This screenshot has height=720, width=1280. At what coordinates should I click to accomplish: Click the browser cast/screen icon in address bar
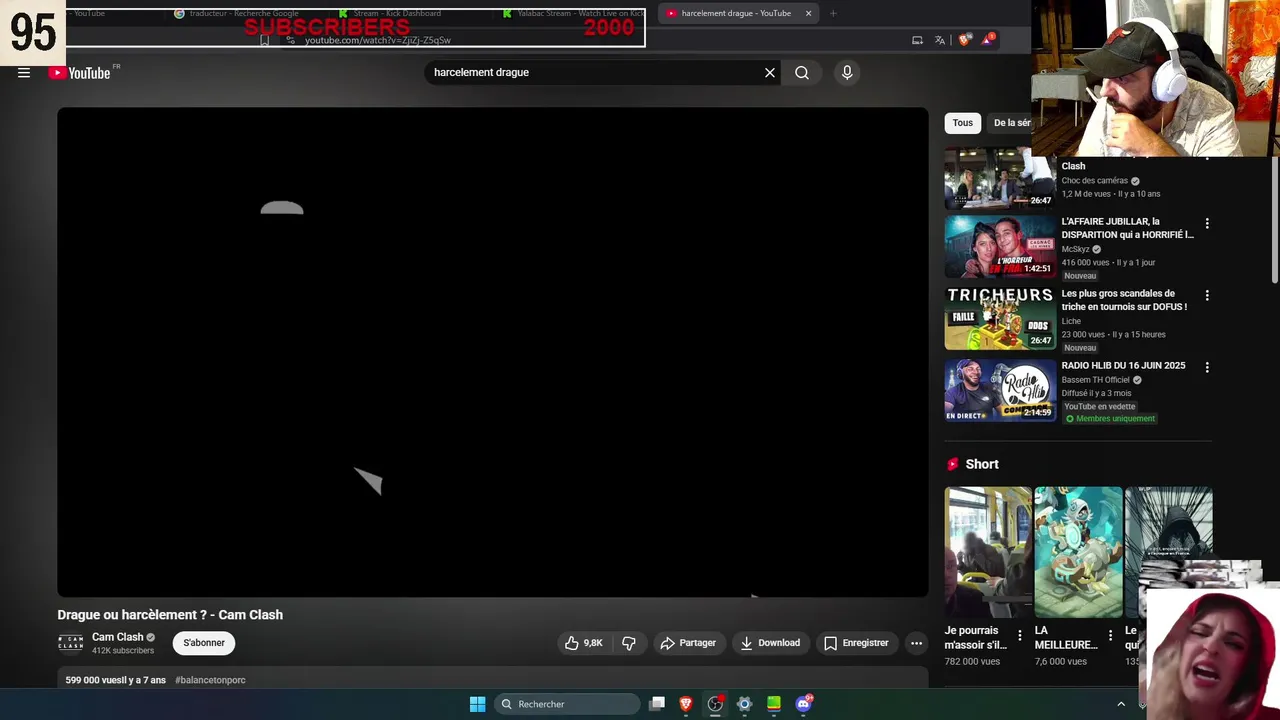pos(917,40)
